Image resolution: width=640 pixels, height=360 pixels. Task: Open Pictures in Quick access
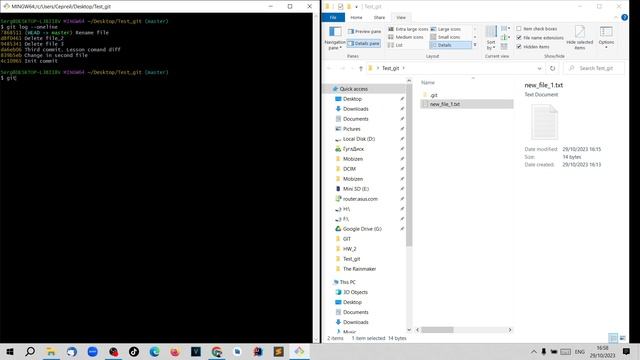point(351,129)
